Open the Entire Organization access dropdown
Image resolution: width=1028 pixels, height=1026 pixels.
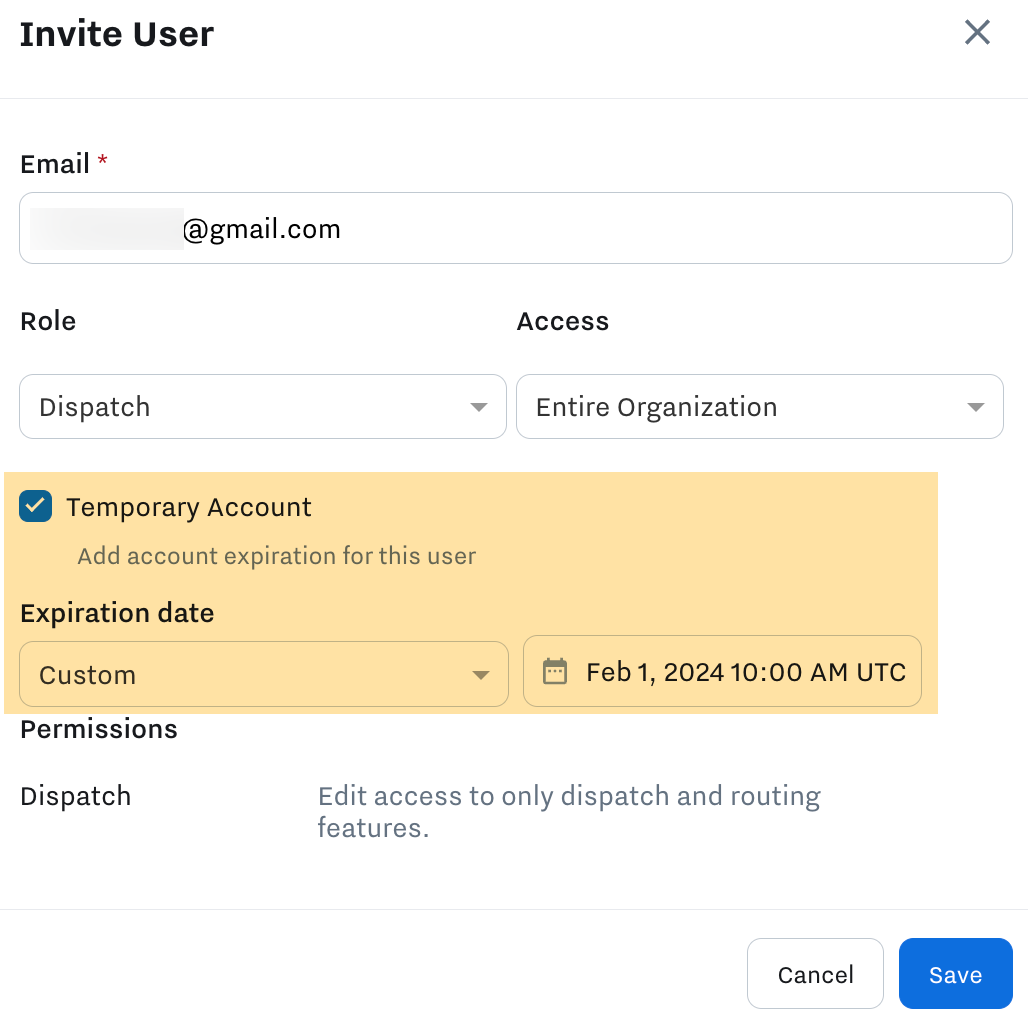pyautogui.click(x=758, y=407)
